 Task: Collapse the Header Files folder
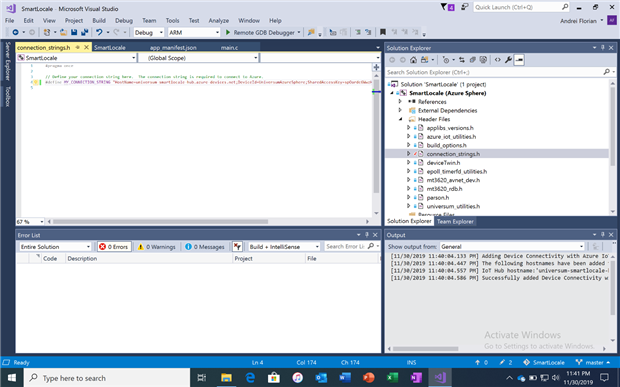tap(400, 119)
